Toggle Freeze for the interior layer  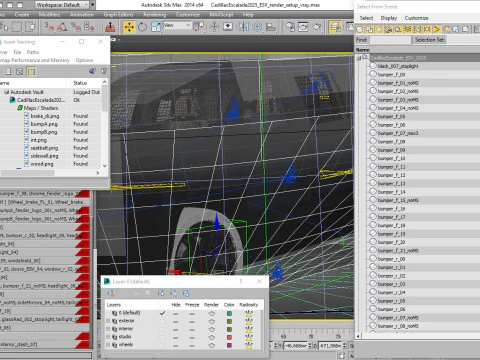(x=192, y=329)
